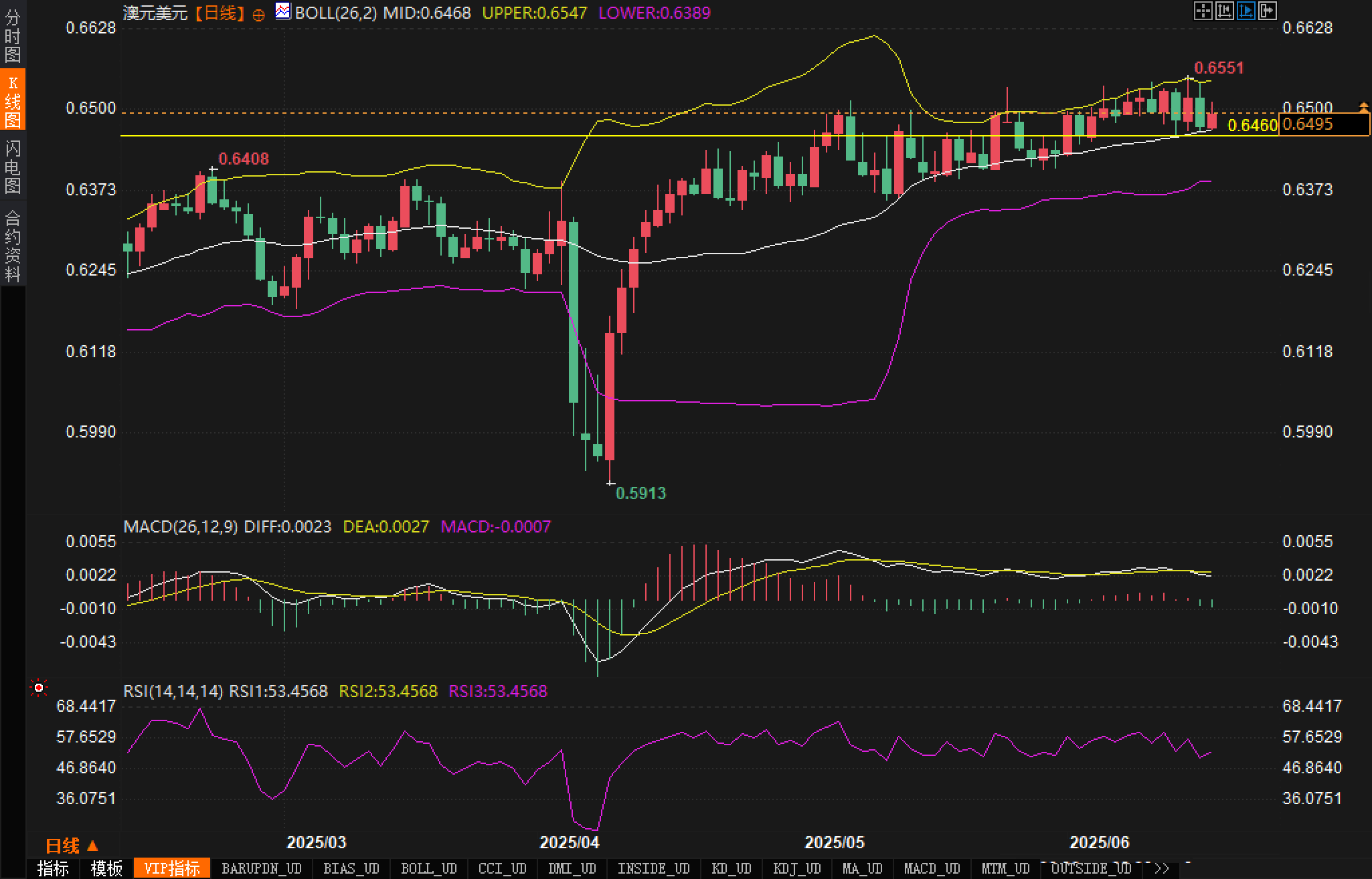
Task: Click the 0.5913 low price marker
Action: 641,493
